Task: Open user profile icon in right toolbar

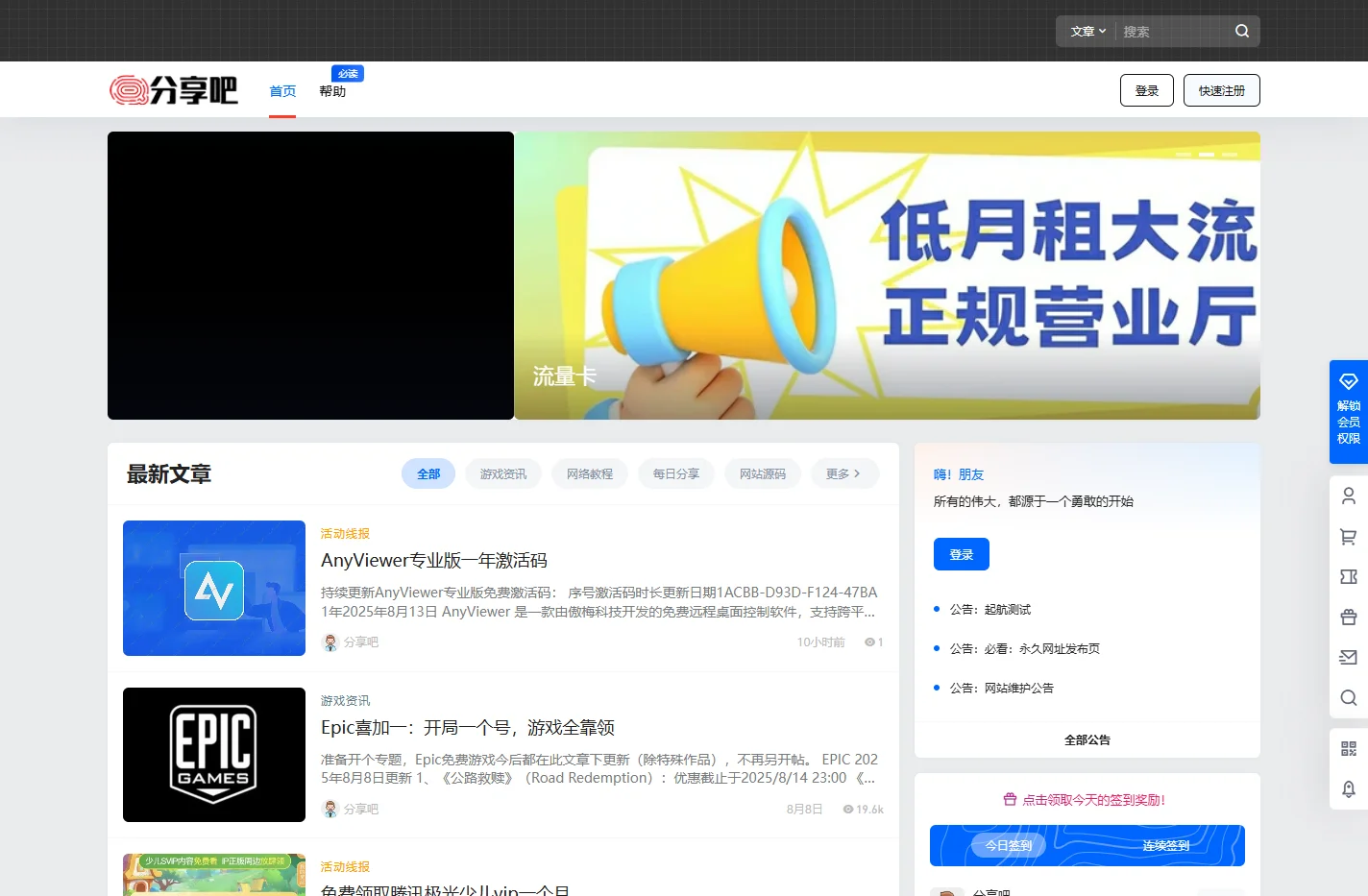Action: (x=1349, y=496)
